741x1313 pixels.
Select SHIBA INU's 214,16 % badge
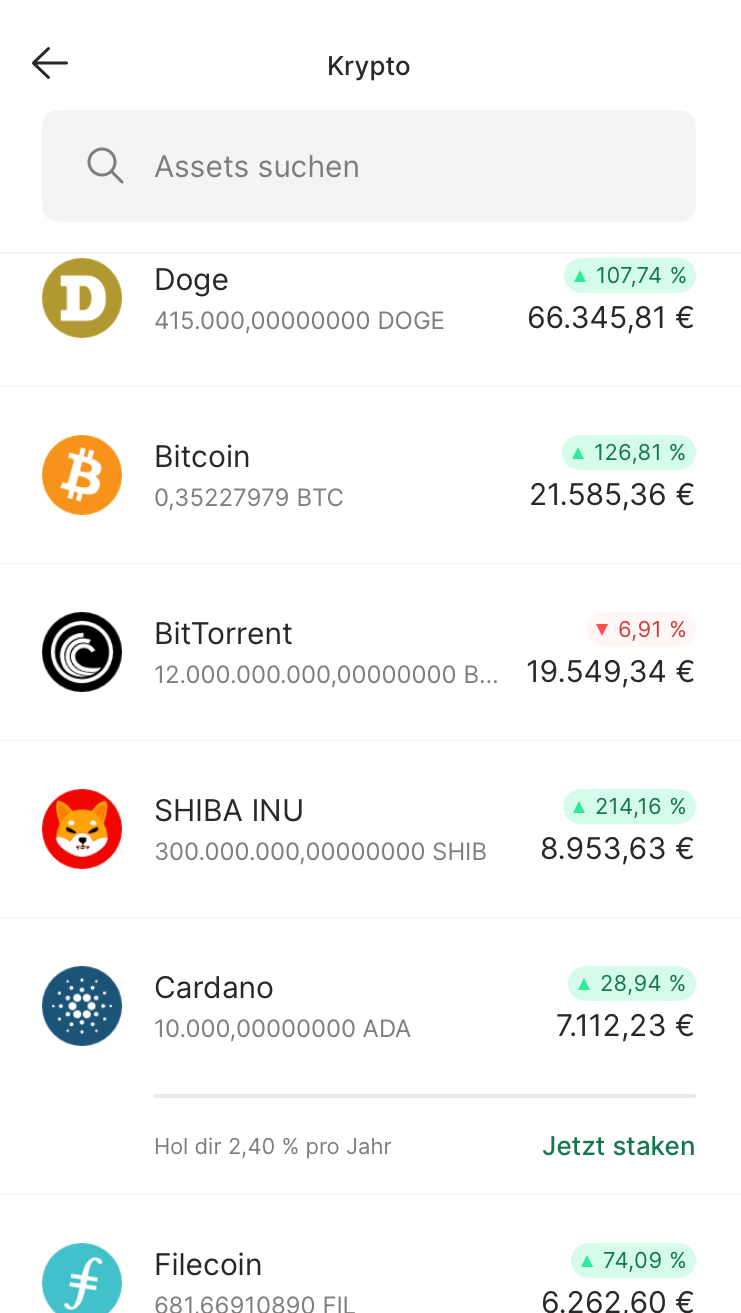[629, 807]
